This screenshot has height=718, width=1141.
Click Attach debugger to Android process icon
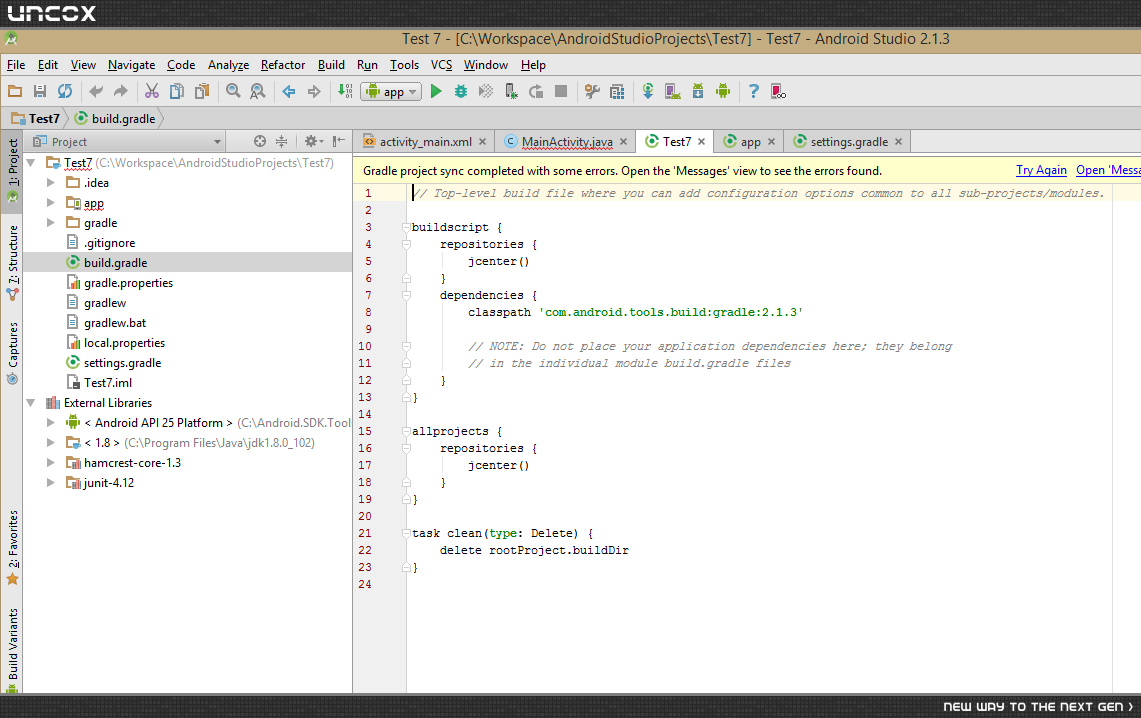(511, 92)
